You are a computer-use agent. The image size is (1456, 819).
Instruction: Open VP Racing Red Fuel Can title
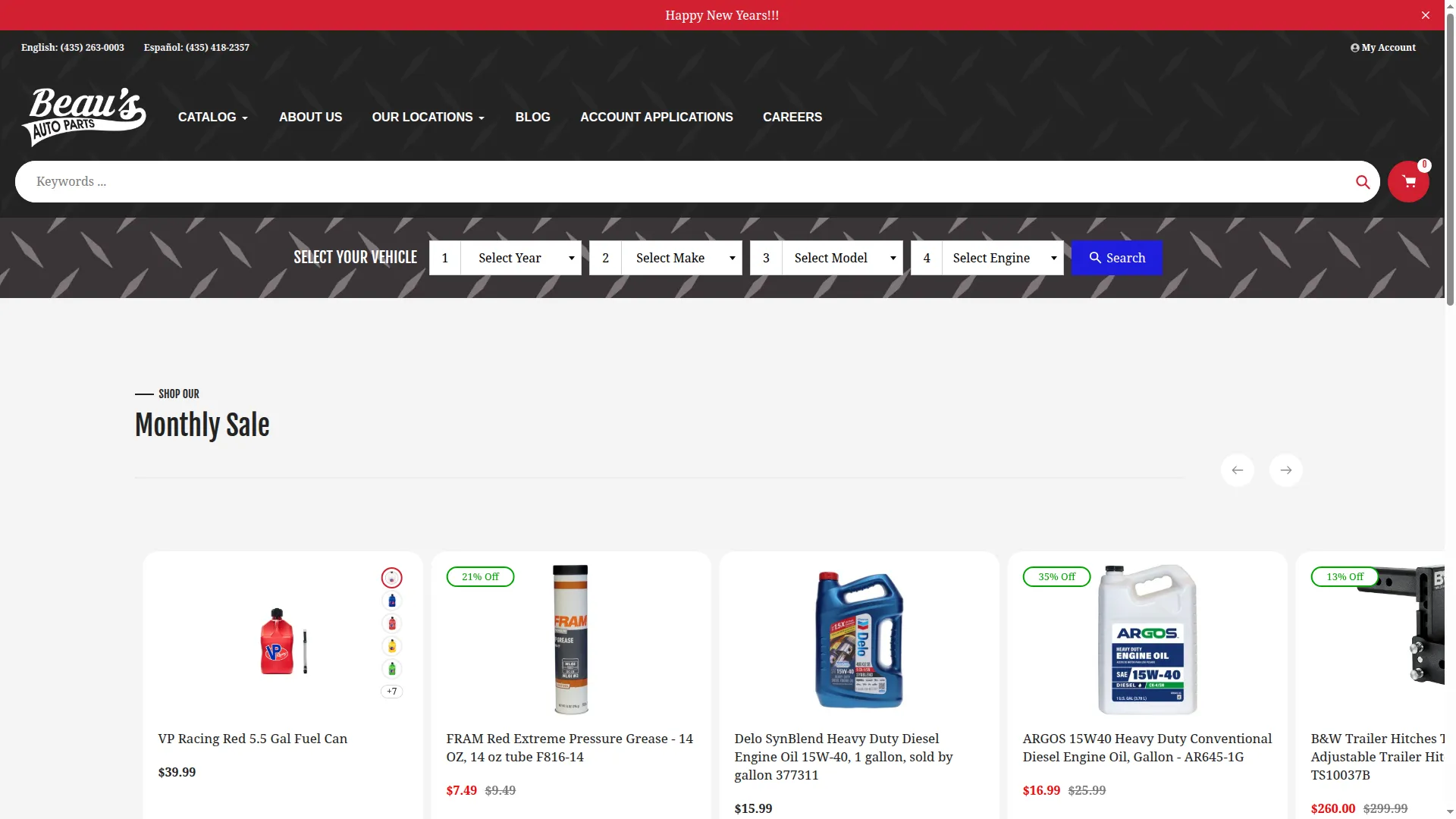click(x=253, y=739)
